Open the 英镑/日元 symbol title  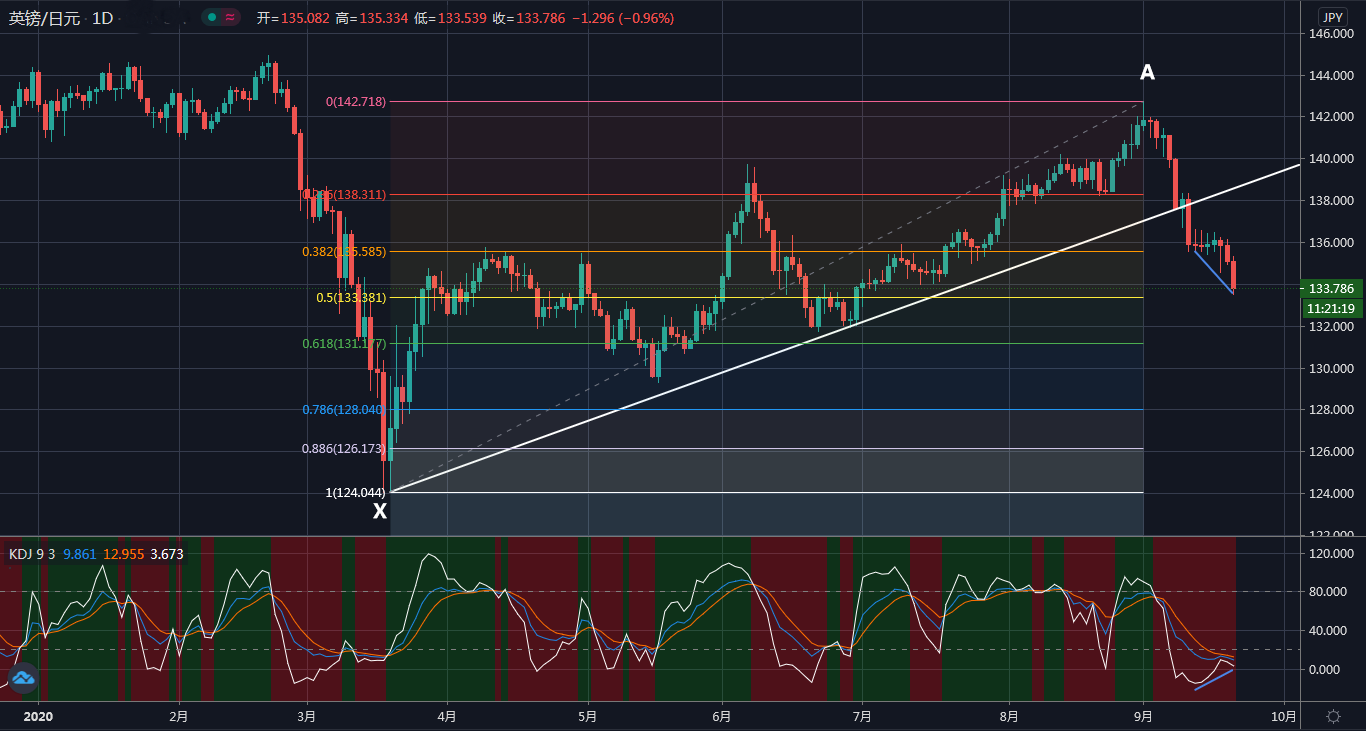click(x=45, y=18)
